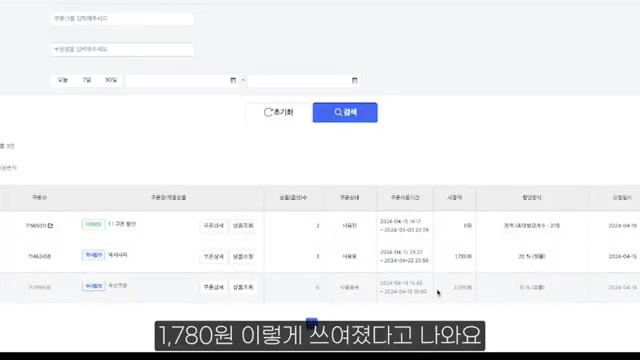Focus the coupon name input field
Viewport: 640px width, 360px height.
[x=122, y=49]
